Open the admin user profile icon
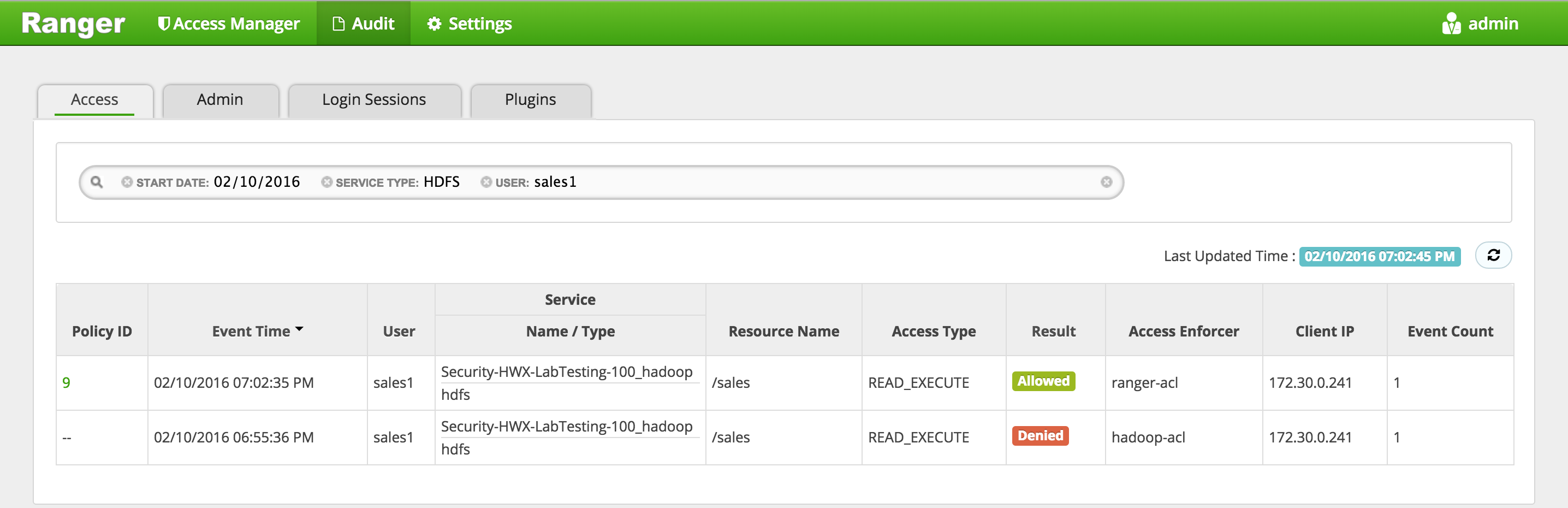 click(1451, 23)
